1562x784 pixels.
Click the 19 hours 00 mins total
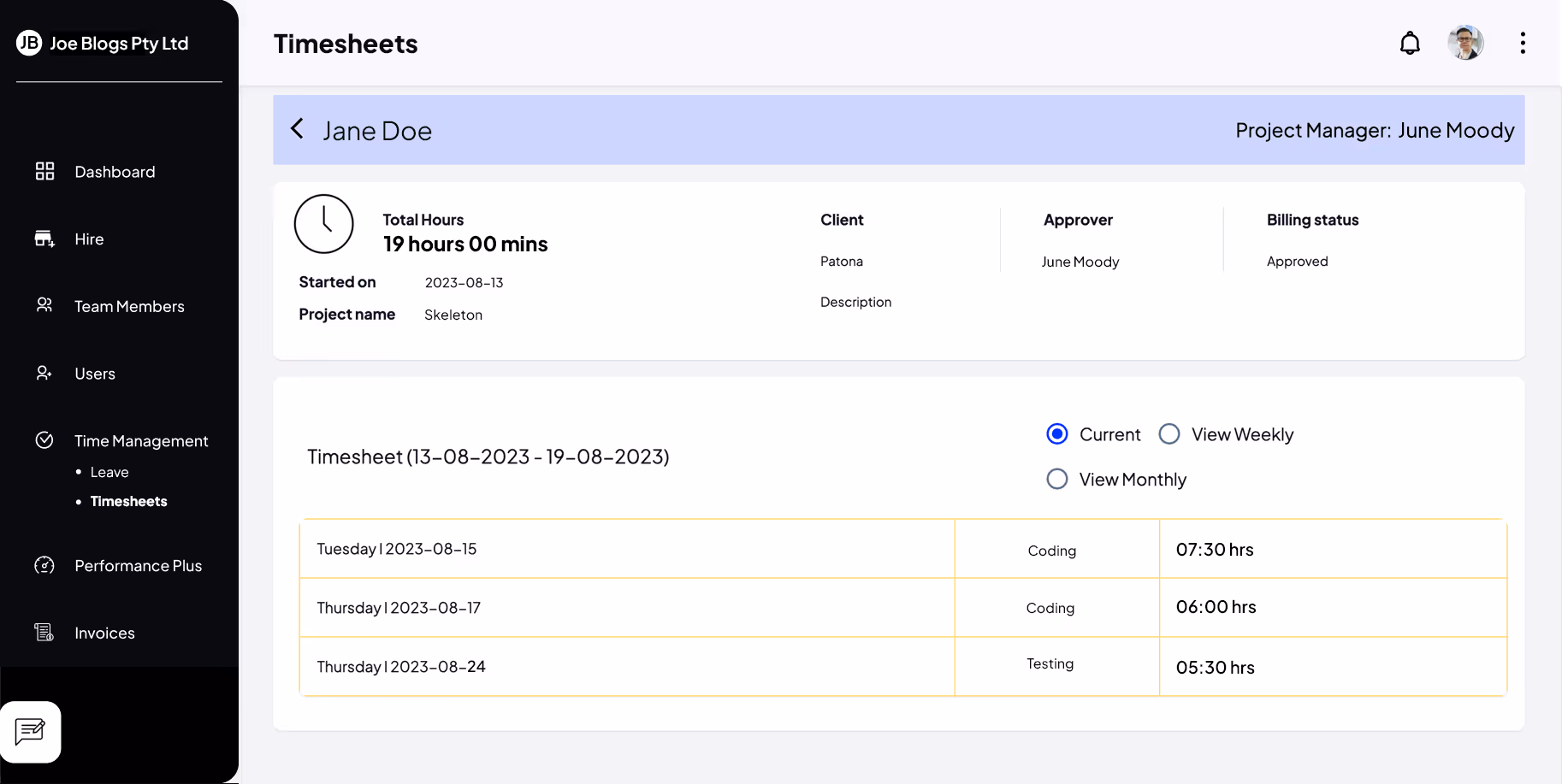(465, 245)
